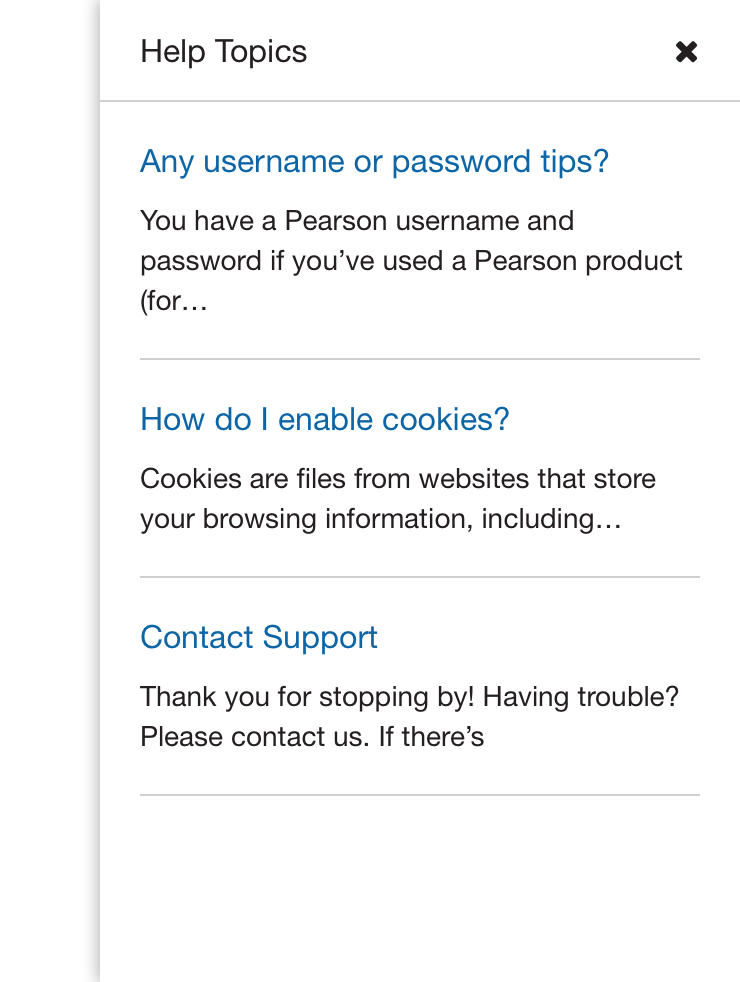Click divider below the cookies topic
This screenshot has height=982, width=740.
420,577
